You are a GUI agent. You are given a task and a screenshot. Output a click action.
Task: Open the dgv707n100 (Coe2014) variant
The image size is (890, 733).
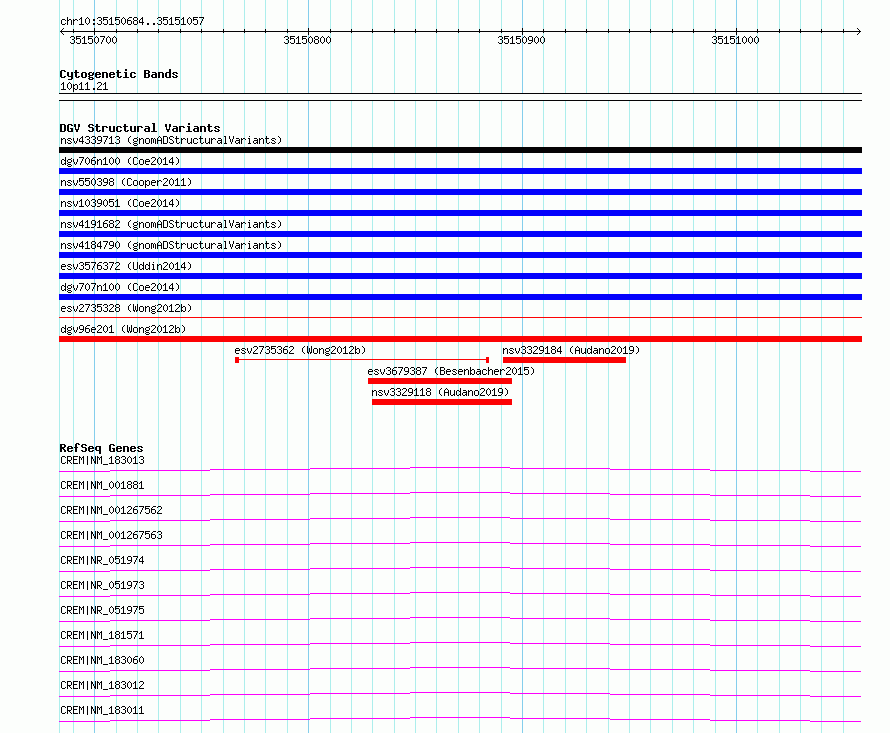coord(120,287)
